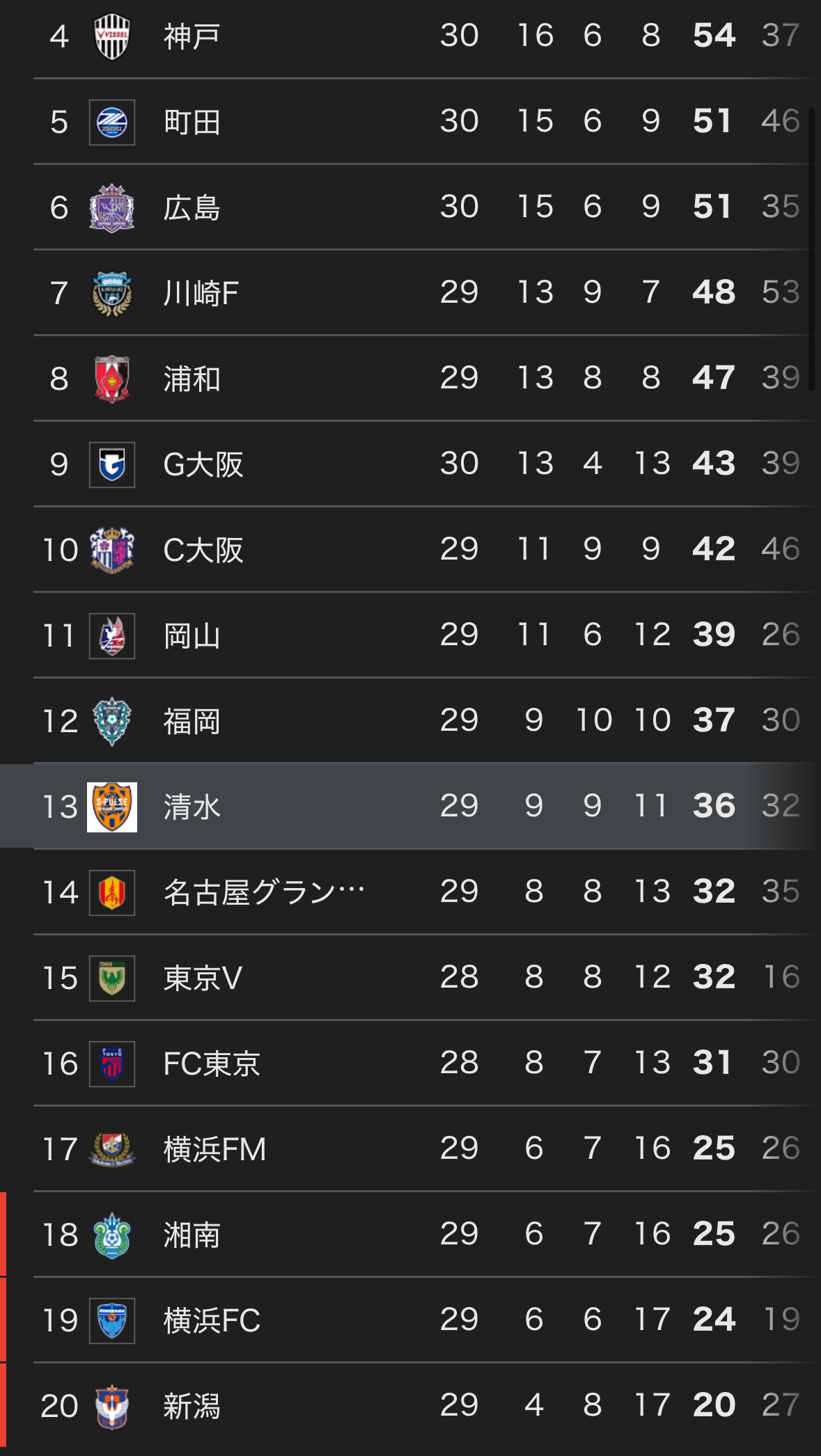Tap the 横浜FC row in relegation zone

click(411, 1320)
